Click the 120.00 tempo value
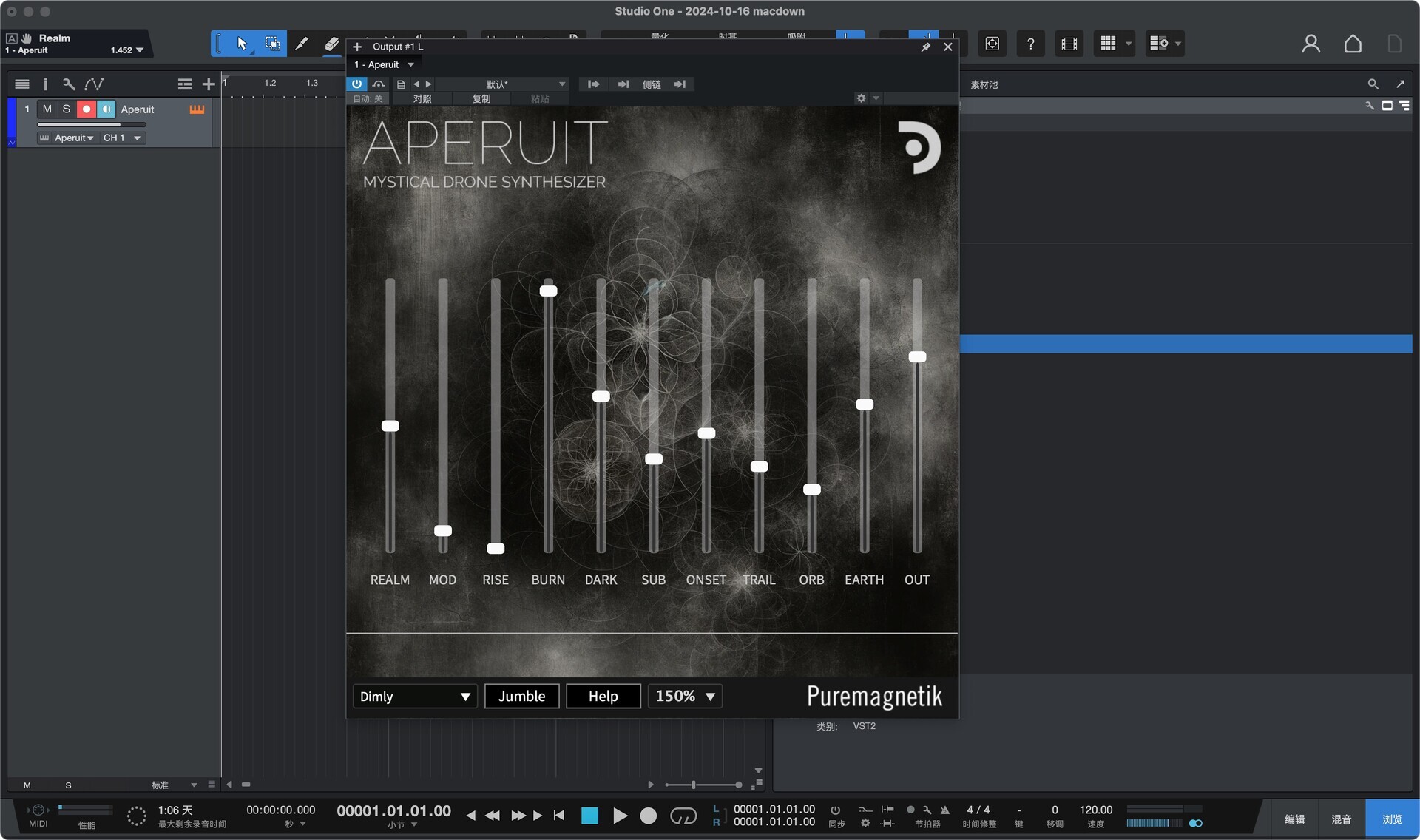The height and width of the screenshot is (840, 1420). 1095,810
